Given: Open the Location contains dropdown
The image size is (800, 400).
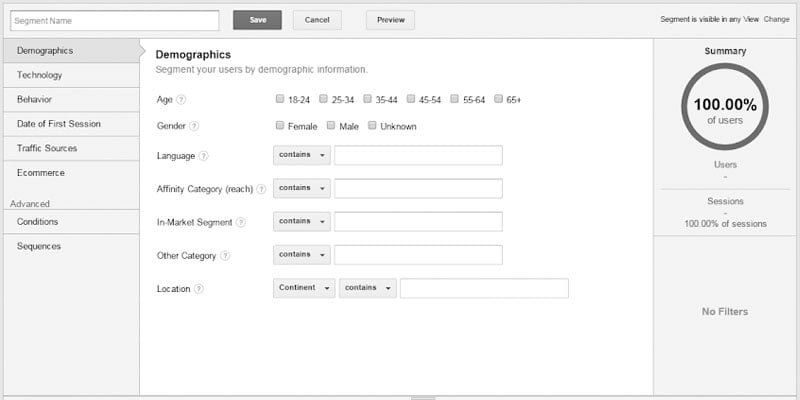Looking at the screenshot, I should point(367,288).
